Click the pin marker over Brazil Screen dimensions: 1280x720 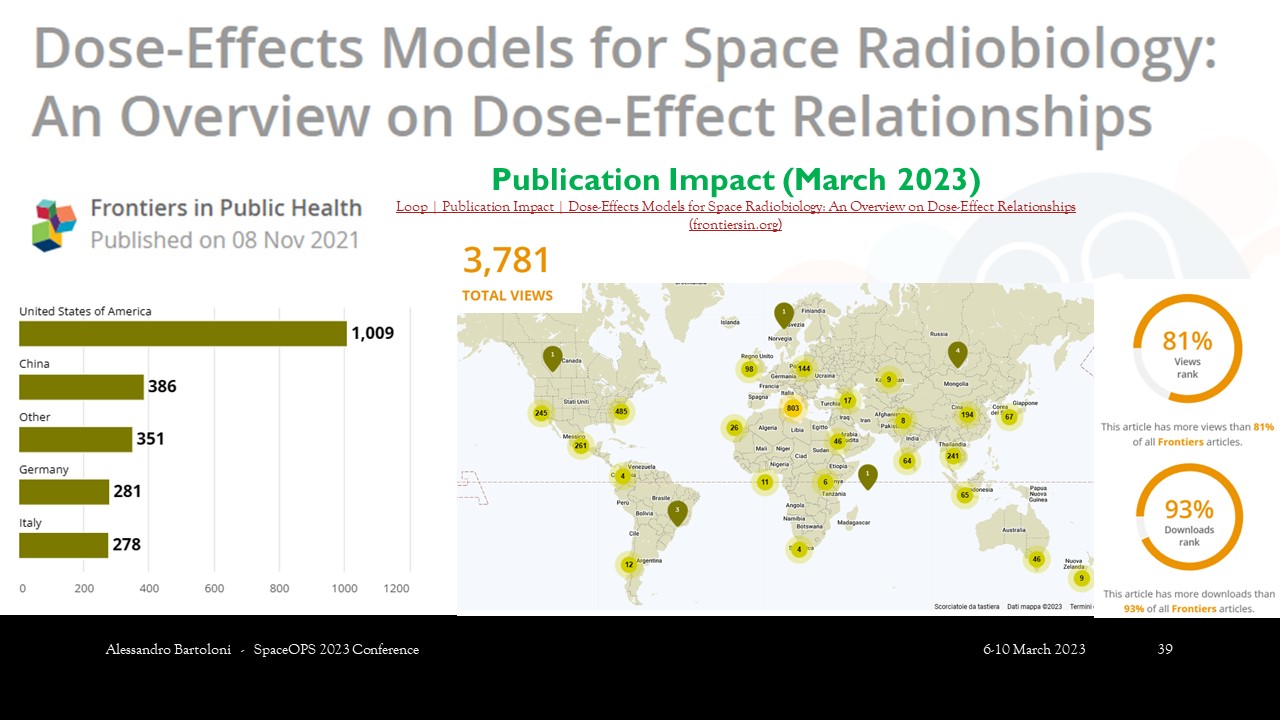pos(678,513)
